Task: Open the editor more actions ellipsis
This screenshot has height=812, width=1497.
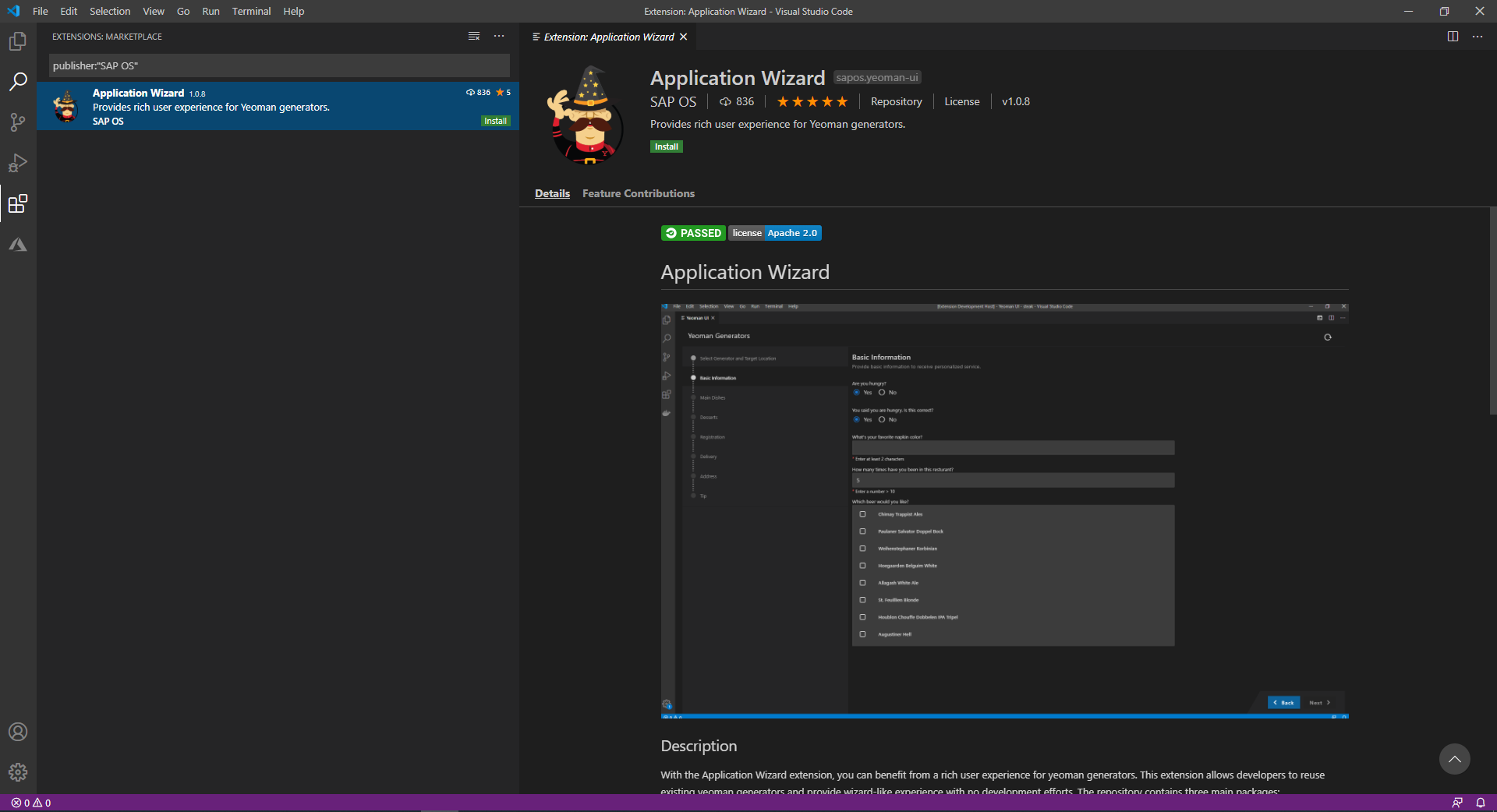Action: pyautogui.click(x=1478, y=37)
